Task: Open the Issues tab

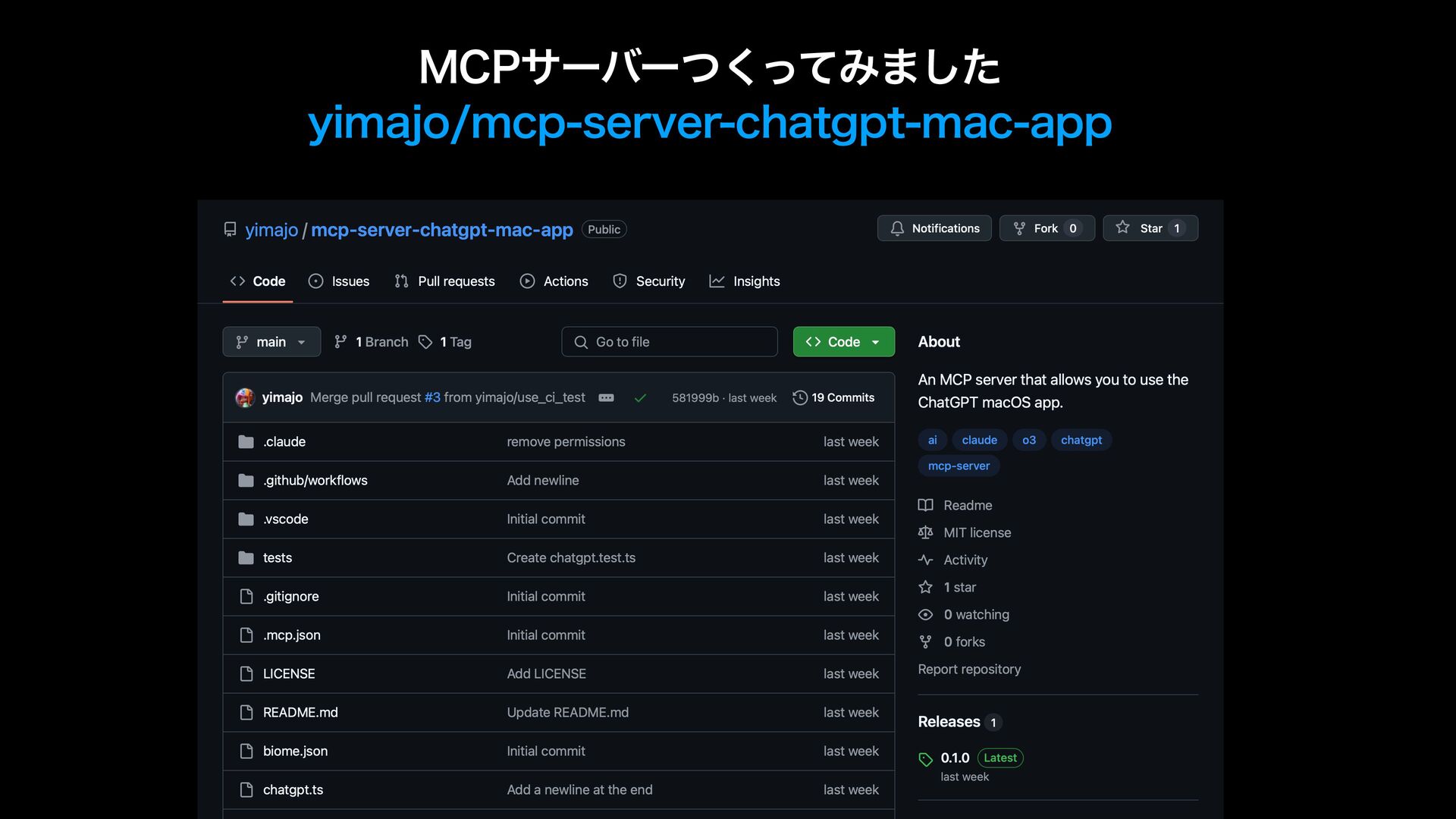Action: 339,281
